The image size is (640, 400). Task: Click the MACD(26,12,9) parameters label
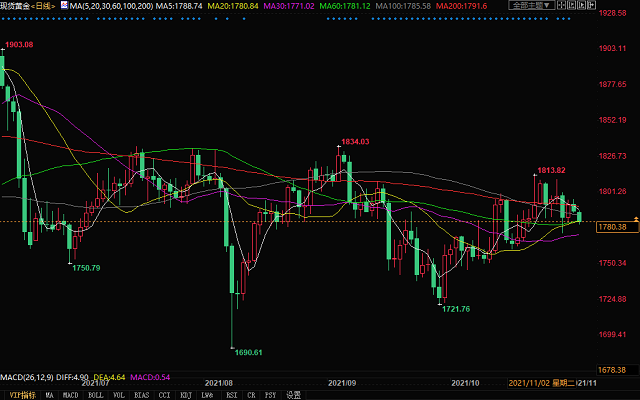[x=27, y=375]
